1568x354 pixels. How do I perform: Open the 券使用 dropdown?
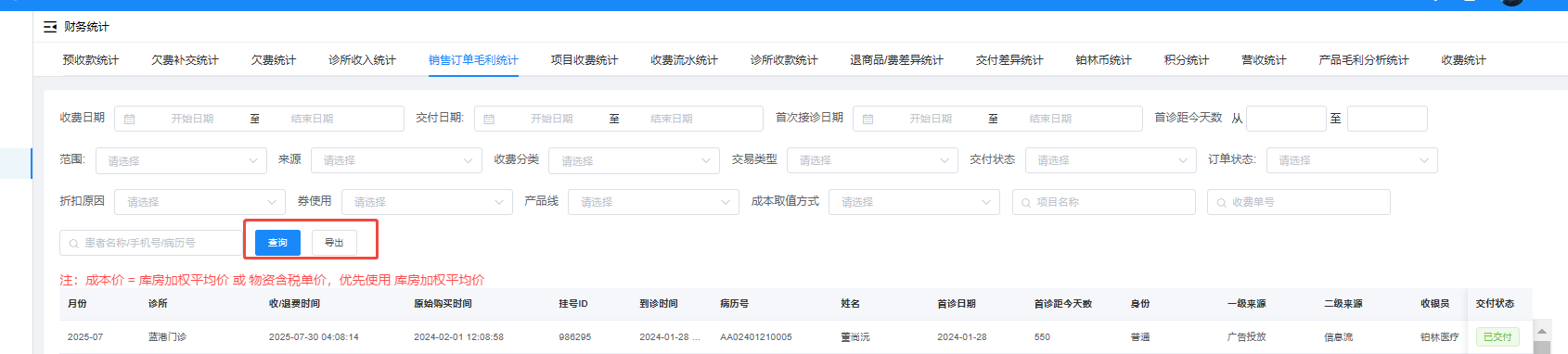coord(427,202)
